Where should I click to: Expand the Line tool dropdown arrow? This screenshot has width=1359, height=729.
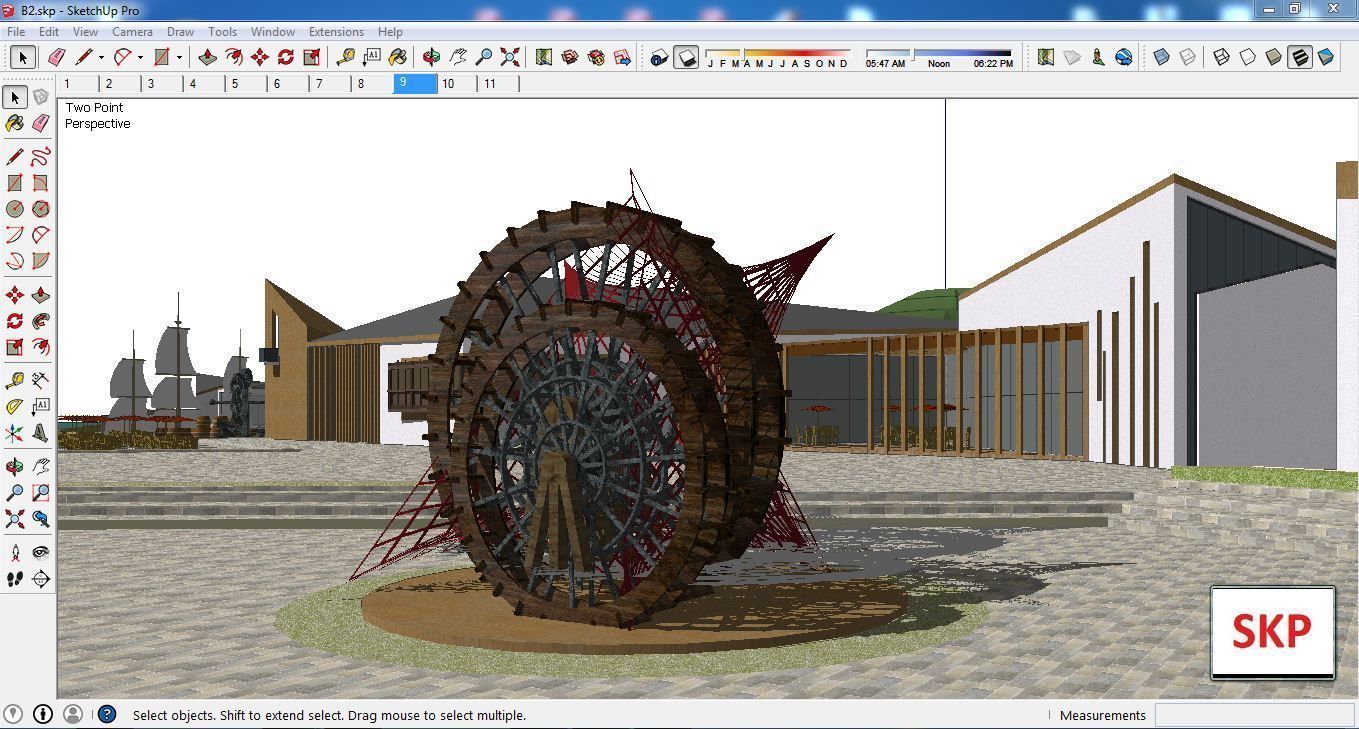[100, 57]
